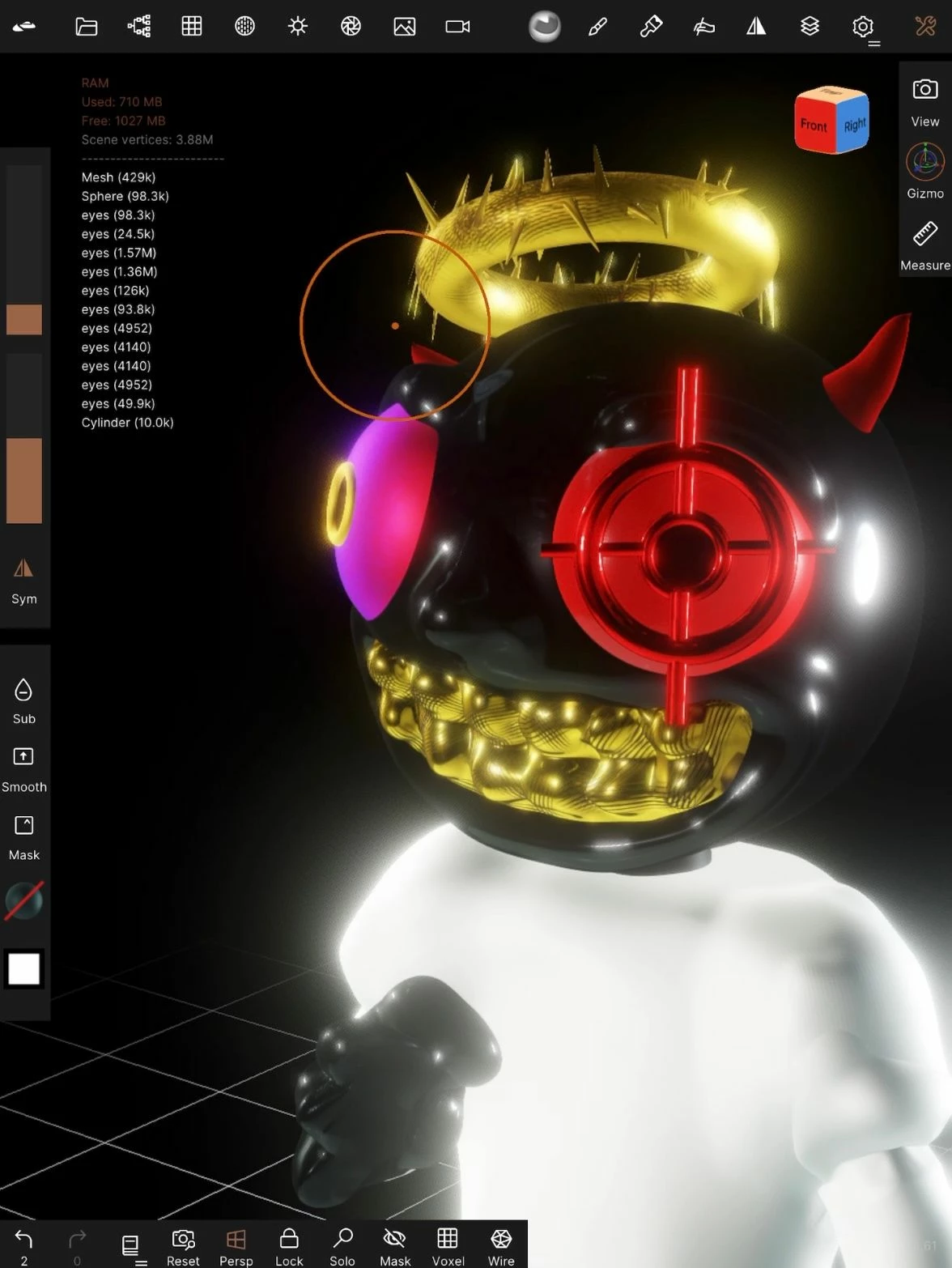This screenshot has width=952, height=1268.
Task: Open the wrench and pencil Tools icon
Action: point(925,27)
